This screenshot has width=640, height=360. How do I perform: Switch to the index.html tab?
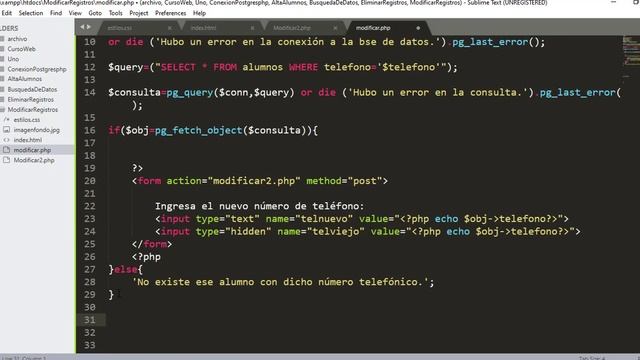[x=203, y=28]
